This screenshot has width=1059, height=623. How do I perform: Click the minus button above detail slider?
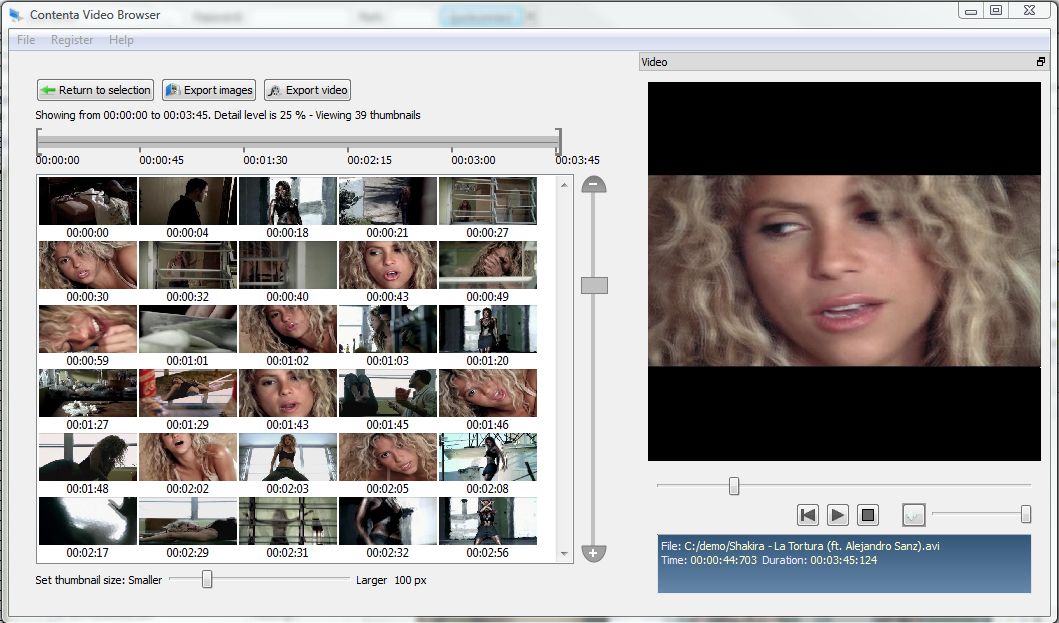[594, 184]
